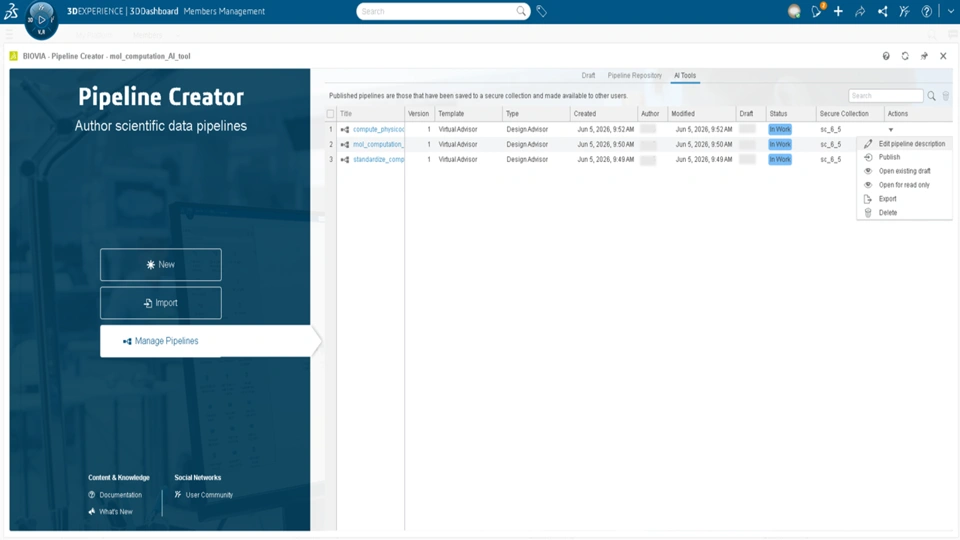The image size is (960, 540).
Task: Open the user profile avatar
Action: coord(794,11)
